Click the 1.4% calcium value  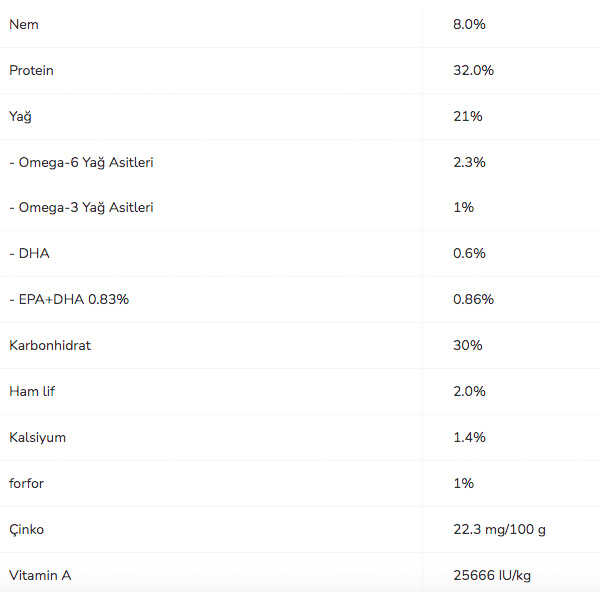pos(469,438)
